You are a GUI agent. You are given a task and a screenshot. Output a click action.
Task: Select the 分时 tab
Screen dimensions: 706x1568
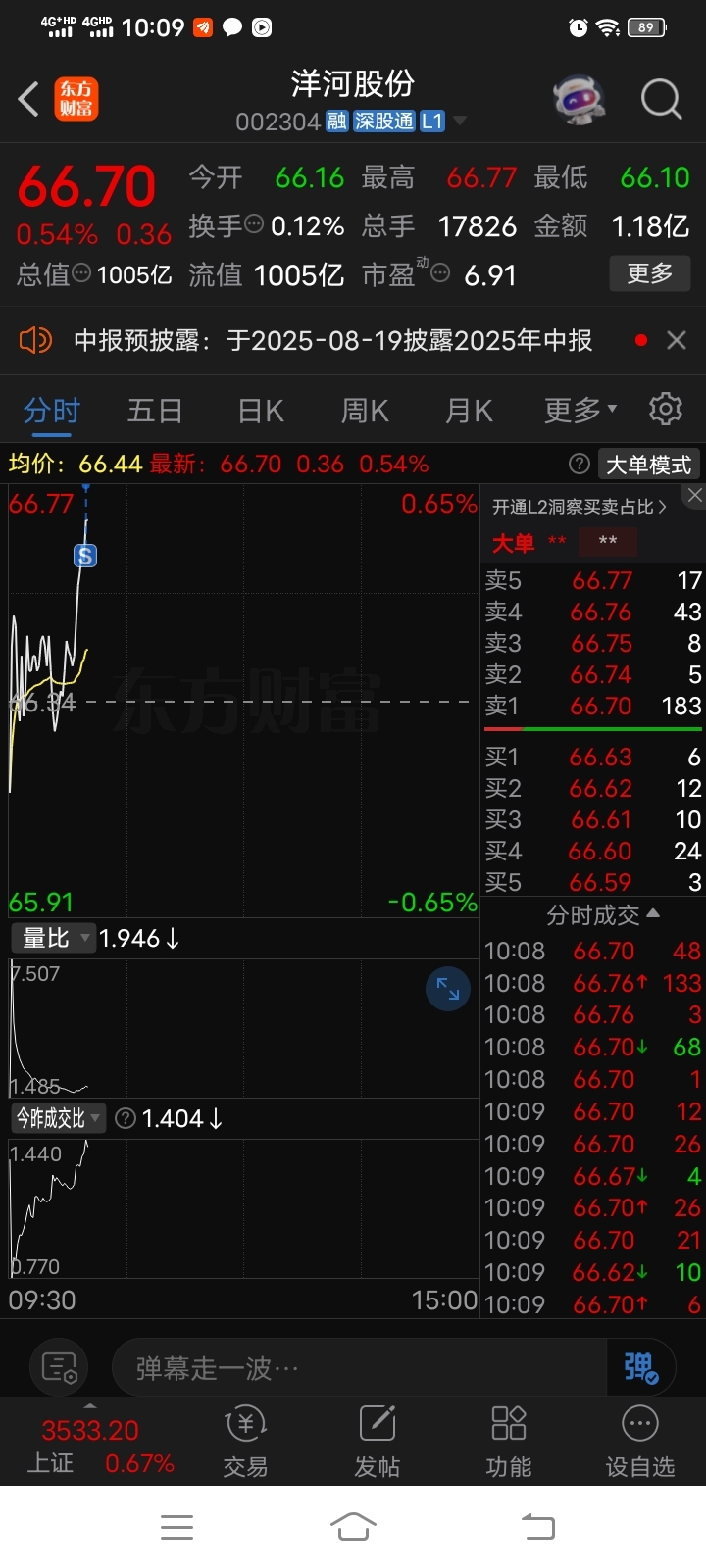click(x=52, y=411)
